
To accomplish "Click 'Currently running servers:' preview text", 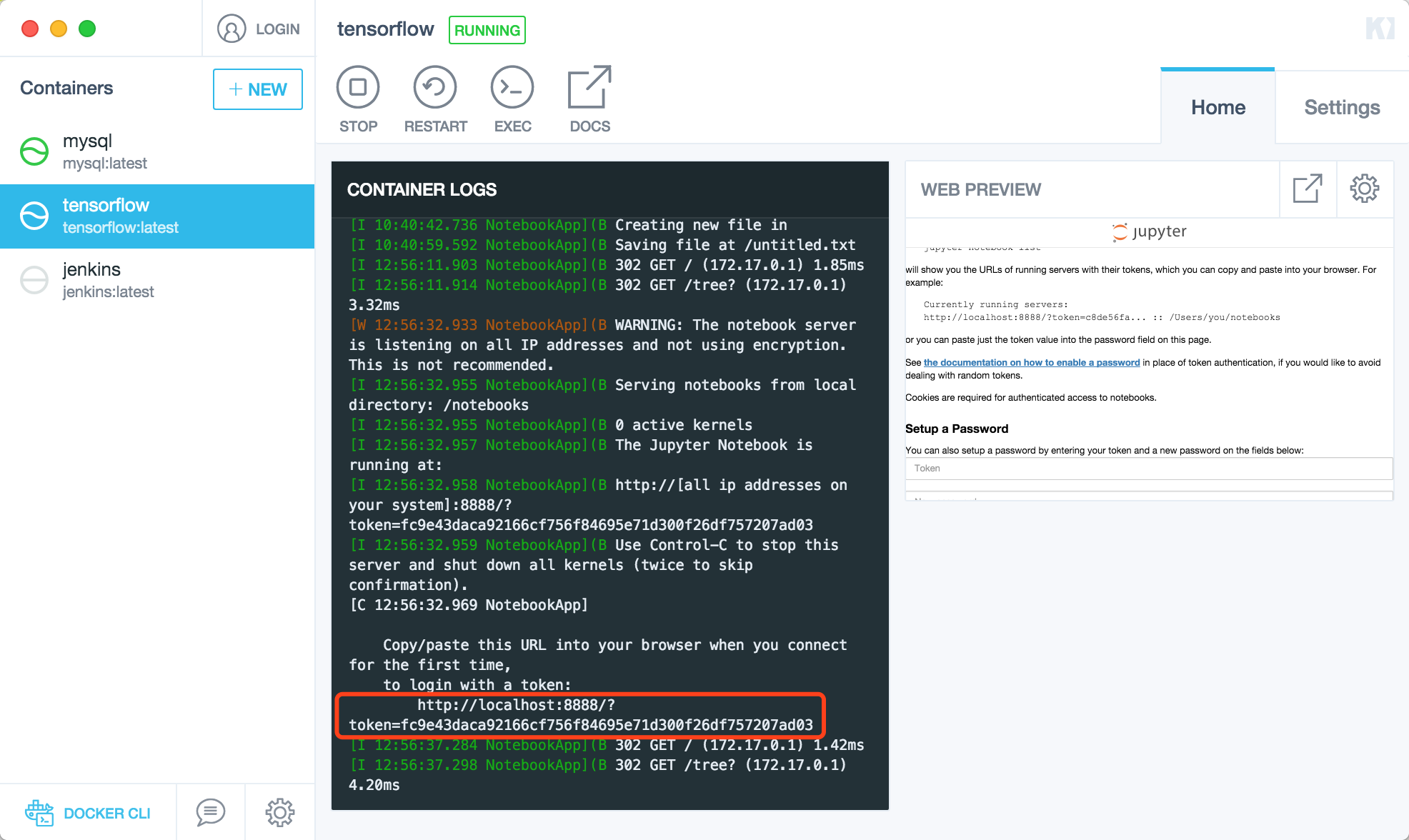I will [x=996, y=304].
